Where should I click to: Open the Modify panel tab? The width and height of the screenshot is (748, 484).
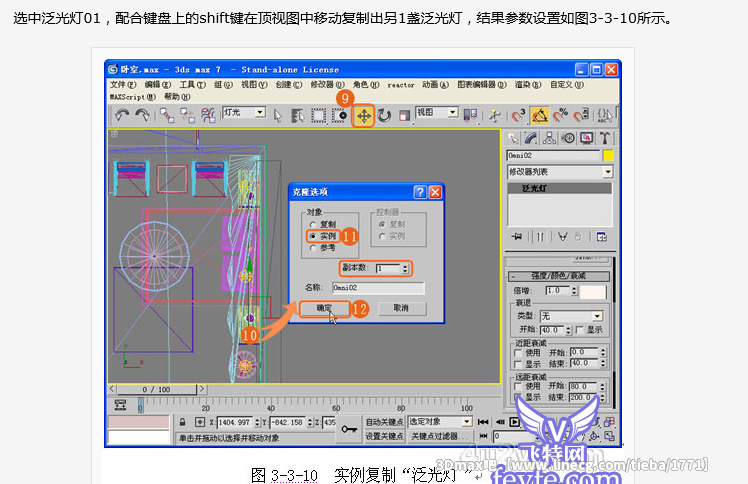click(x=531, y=138)
